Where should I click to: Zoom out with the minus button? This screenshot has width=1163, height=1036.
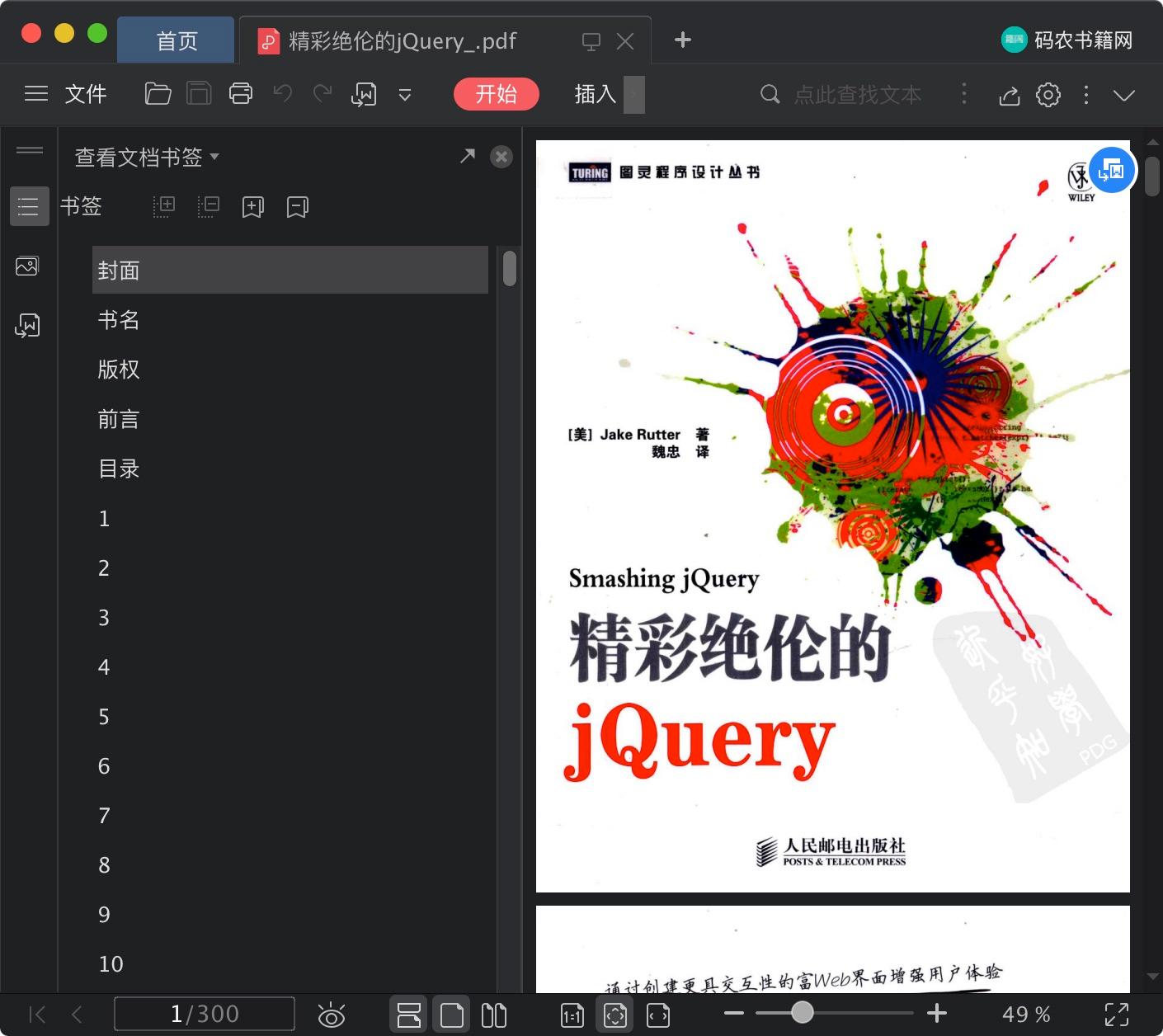[734, 1013]
